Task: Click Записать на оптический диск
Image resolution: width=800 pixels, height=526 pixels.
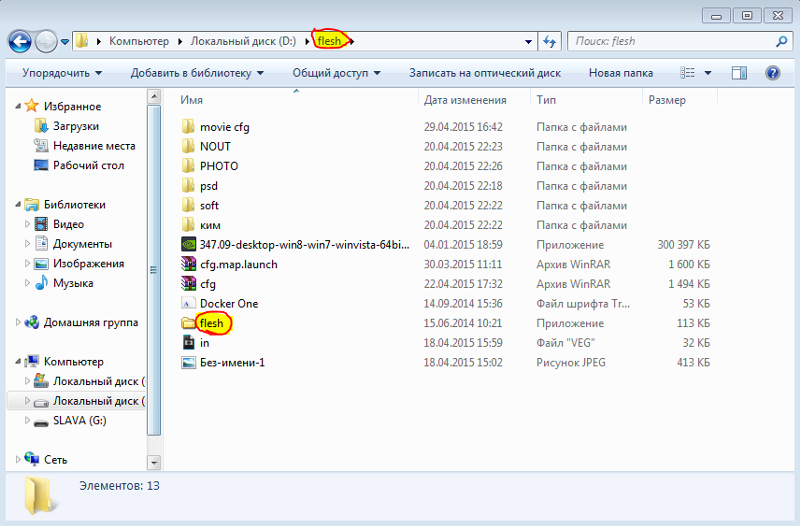Action: (485, 73)
